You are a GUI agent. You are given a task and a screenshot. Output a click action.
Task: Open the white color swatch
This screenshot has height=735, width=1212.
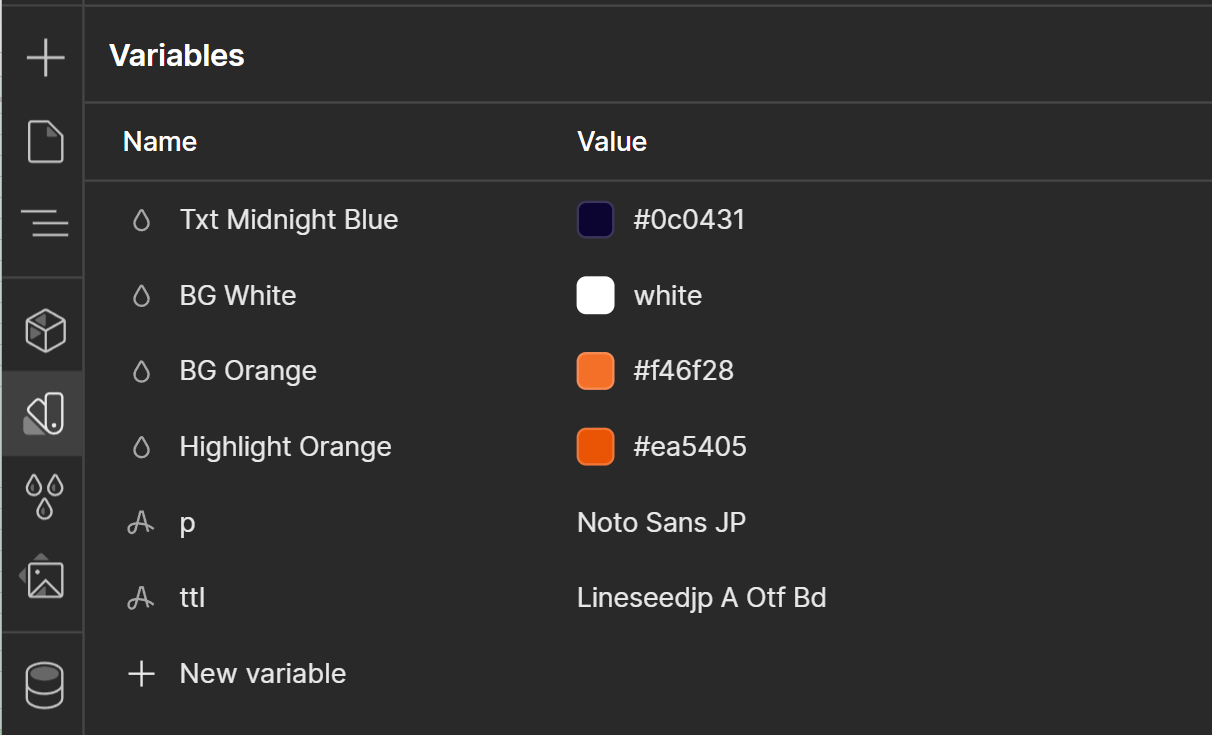596,296
